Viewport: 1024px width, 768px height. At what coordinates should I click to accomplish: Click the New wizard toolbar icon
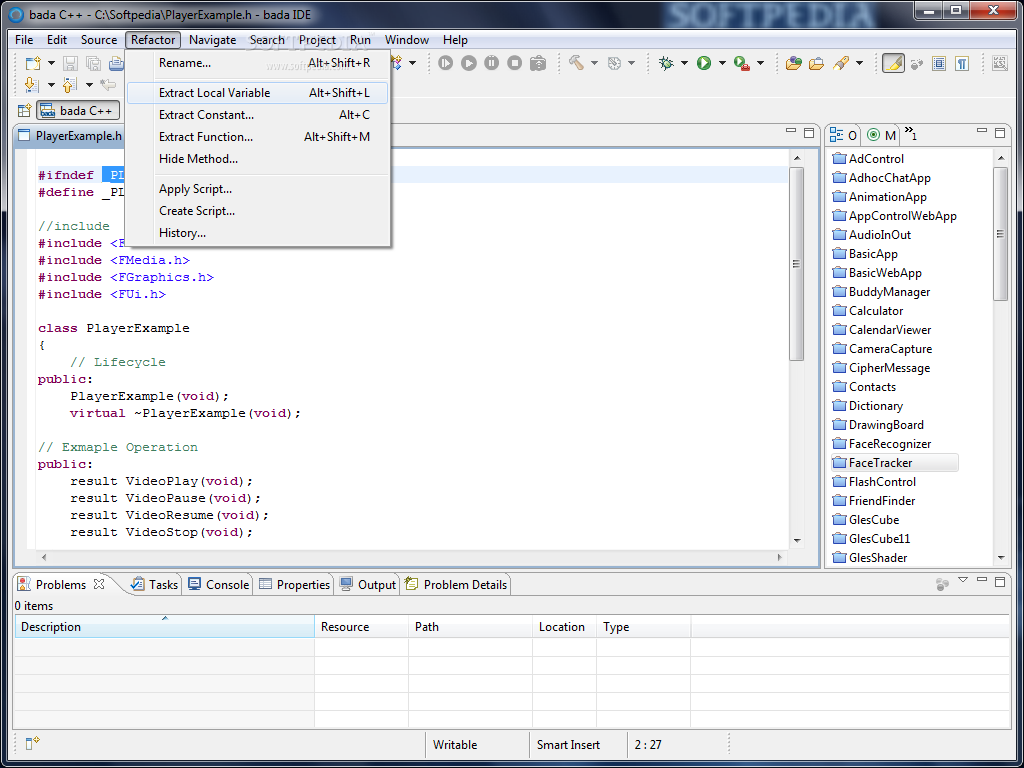coord(33,63)
